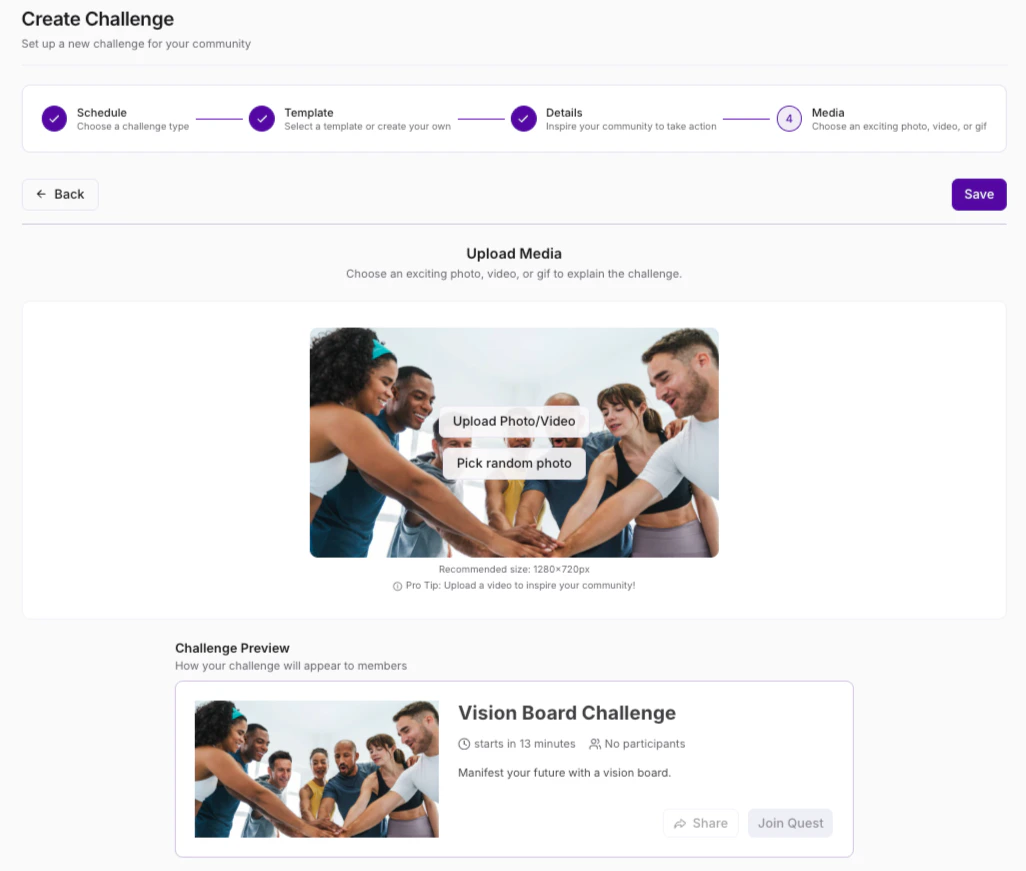1026x871 pixels.
Task: Go to the Schedule step label
Action: (101, 113)
